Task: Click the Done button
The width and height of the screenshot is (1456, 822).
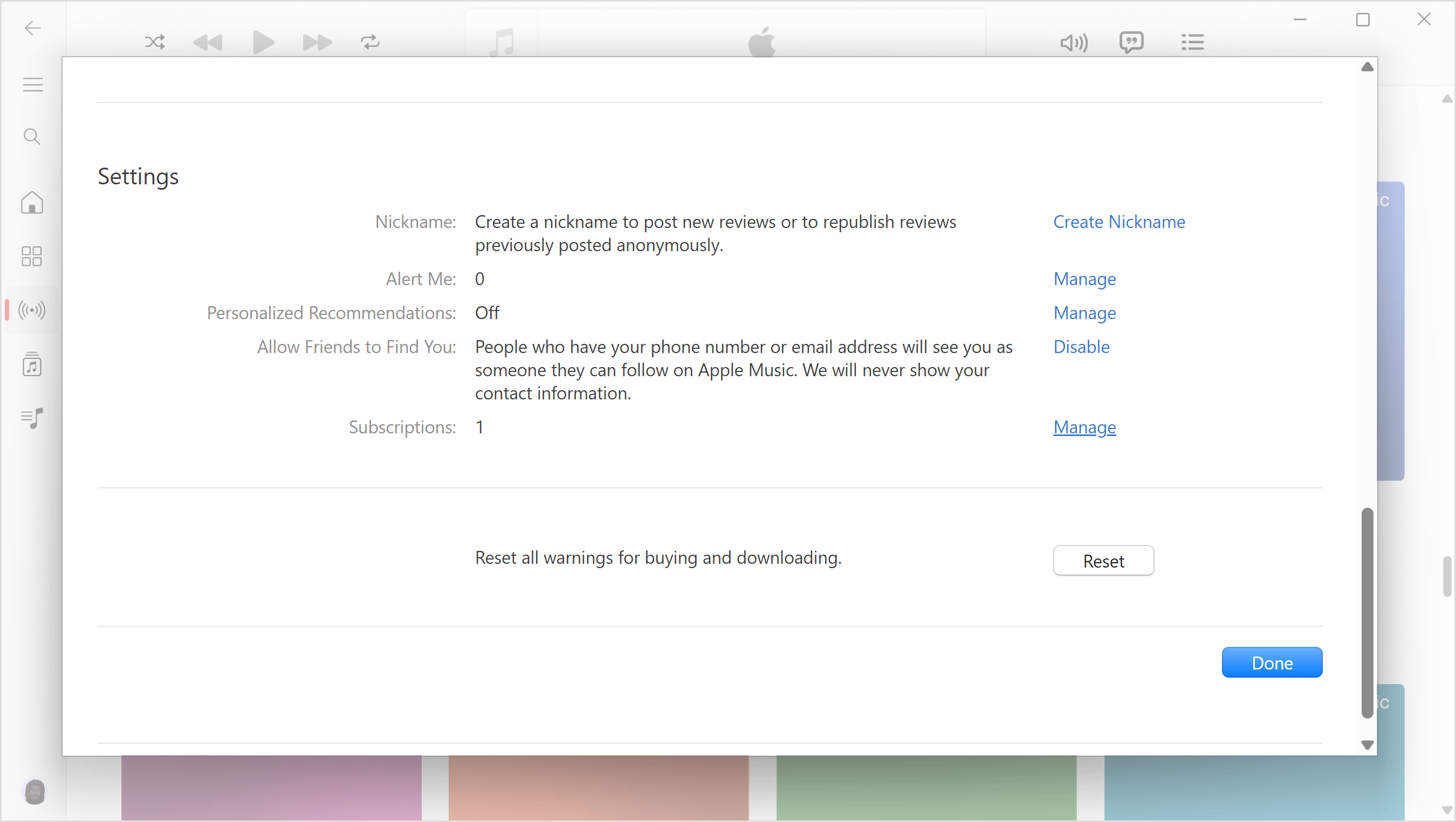Action: click(1272, 662)
